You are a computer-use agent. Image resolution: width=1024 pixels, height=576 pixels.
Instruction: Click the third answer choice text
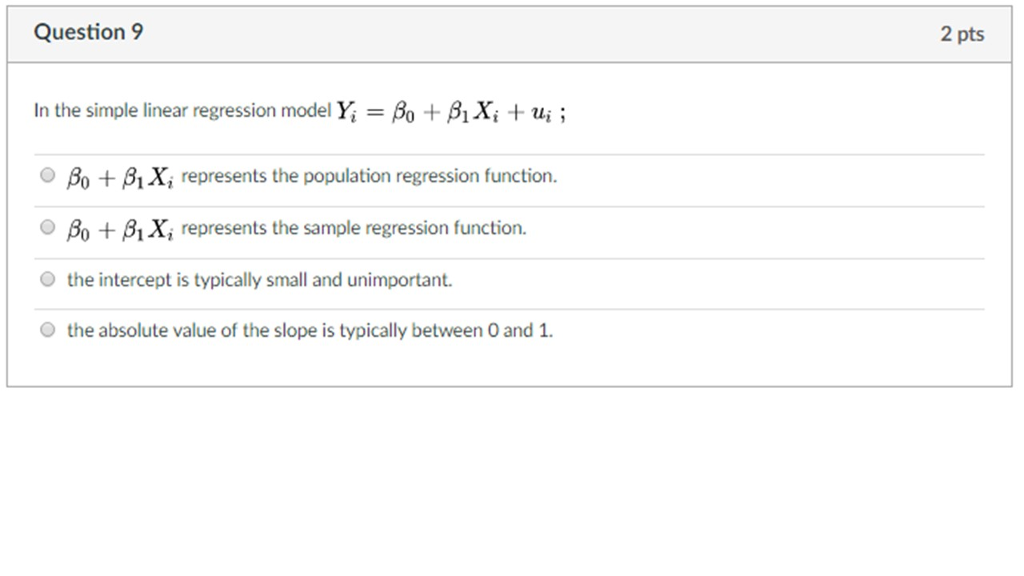tap(258, 279)
